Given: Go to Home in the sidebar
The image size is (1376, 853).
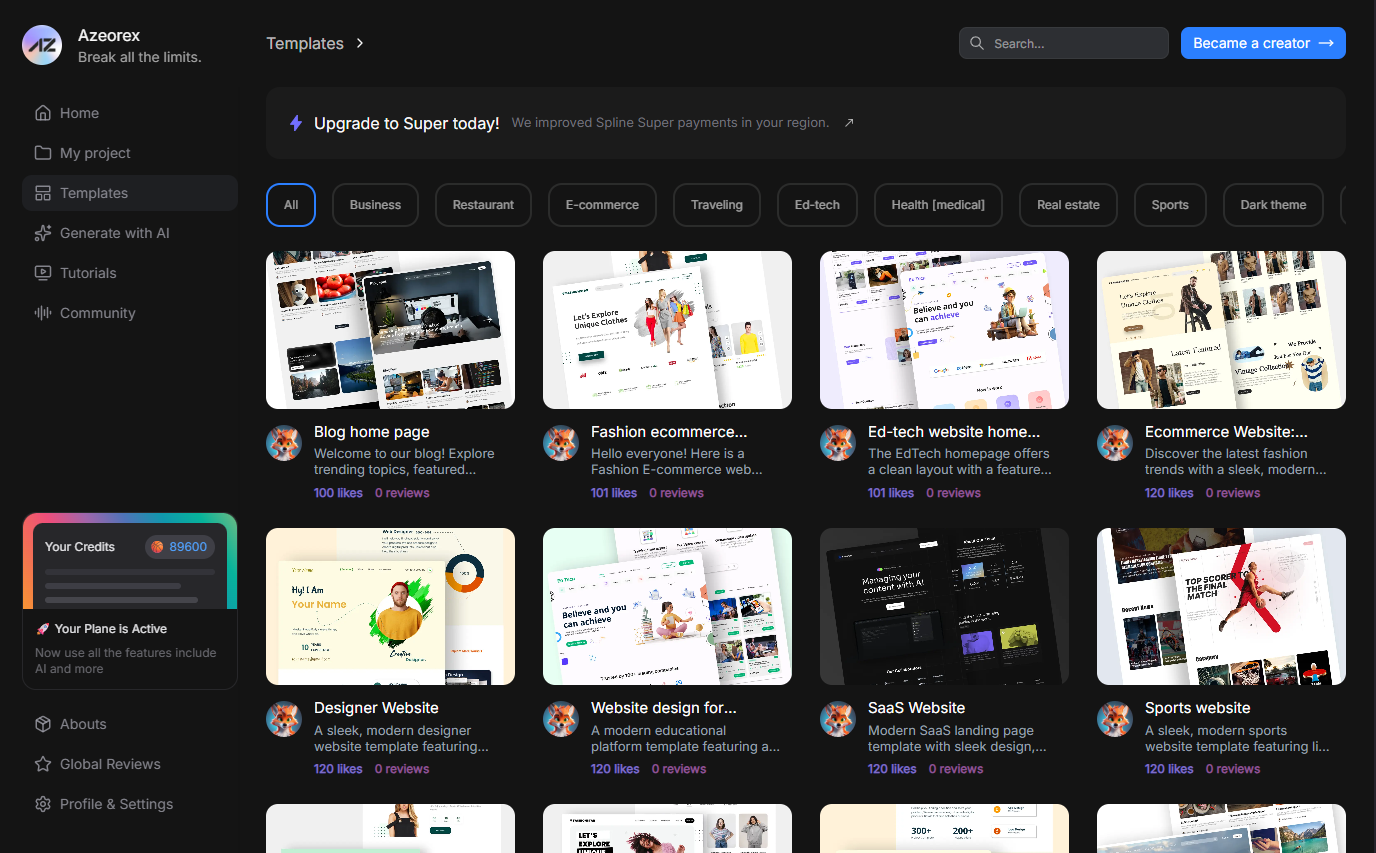Looking at the screenshot, I should (x=130, y=113).
